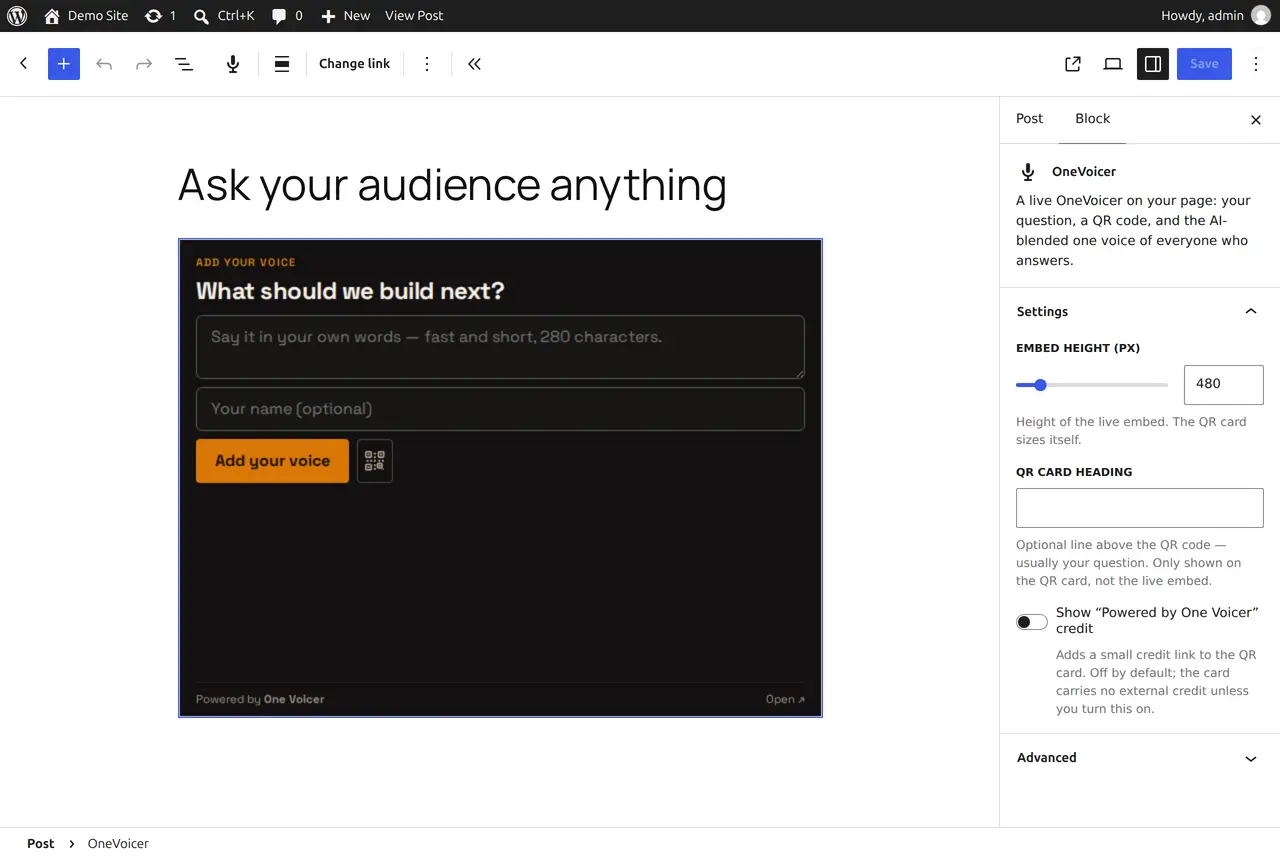
Task: Click the OneVoicer microphone block icon in toolbar
Action: click(x=233, y=64)
